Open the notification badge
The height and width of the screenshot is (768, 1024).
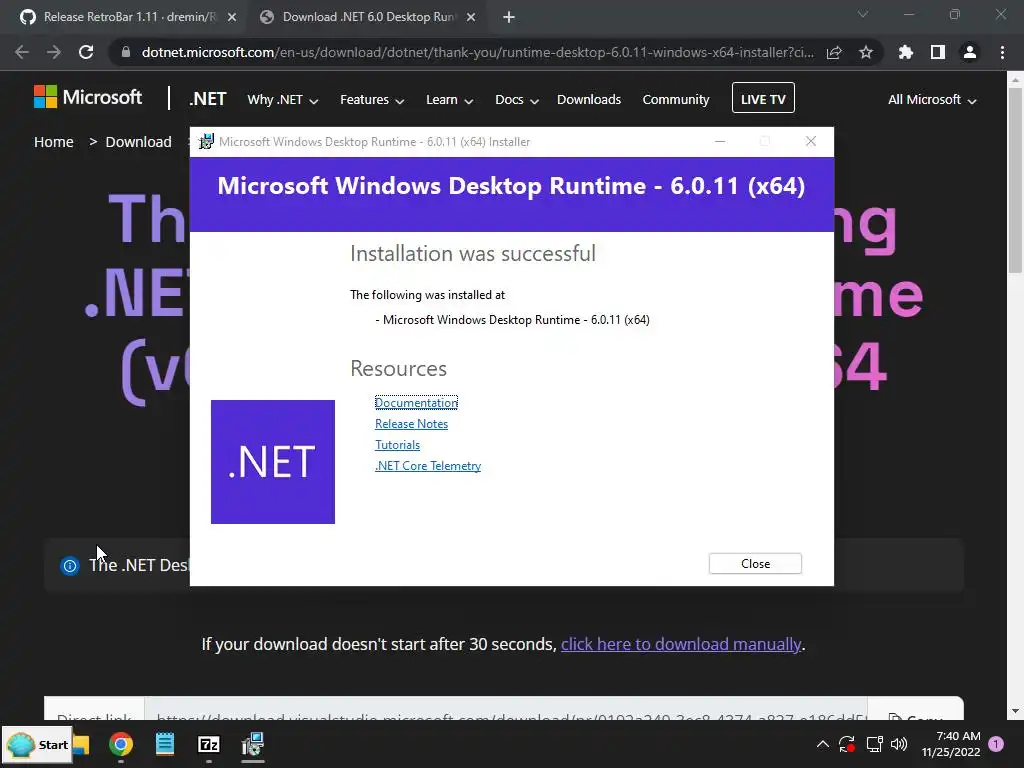coord(996,744)
